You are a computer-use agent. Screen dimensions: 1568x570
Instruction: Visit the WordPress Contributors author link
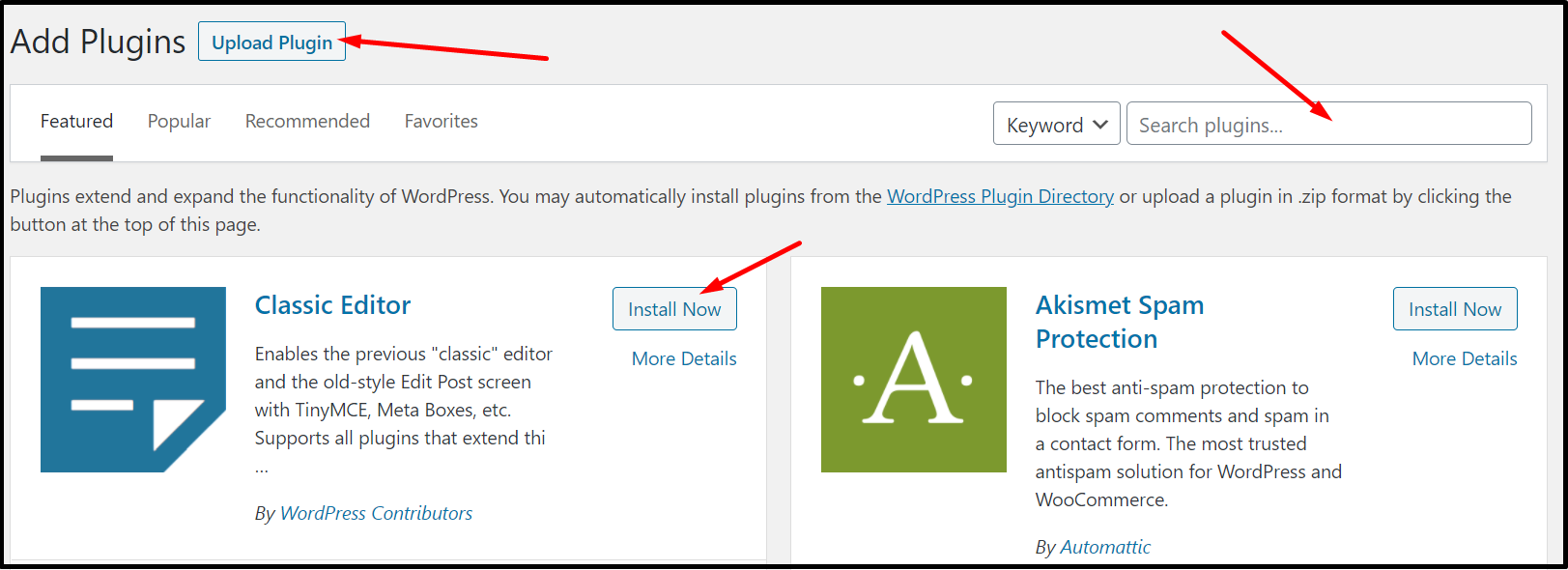tap(376, 513)
